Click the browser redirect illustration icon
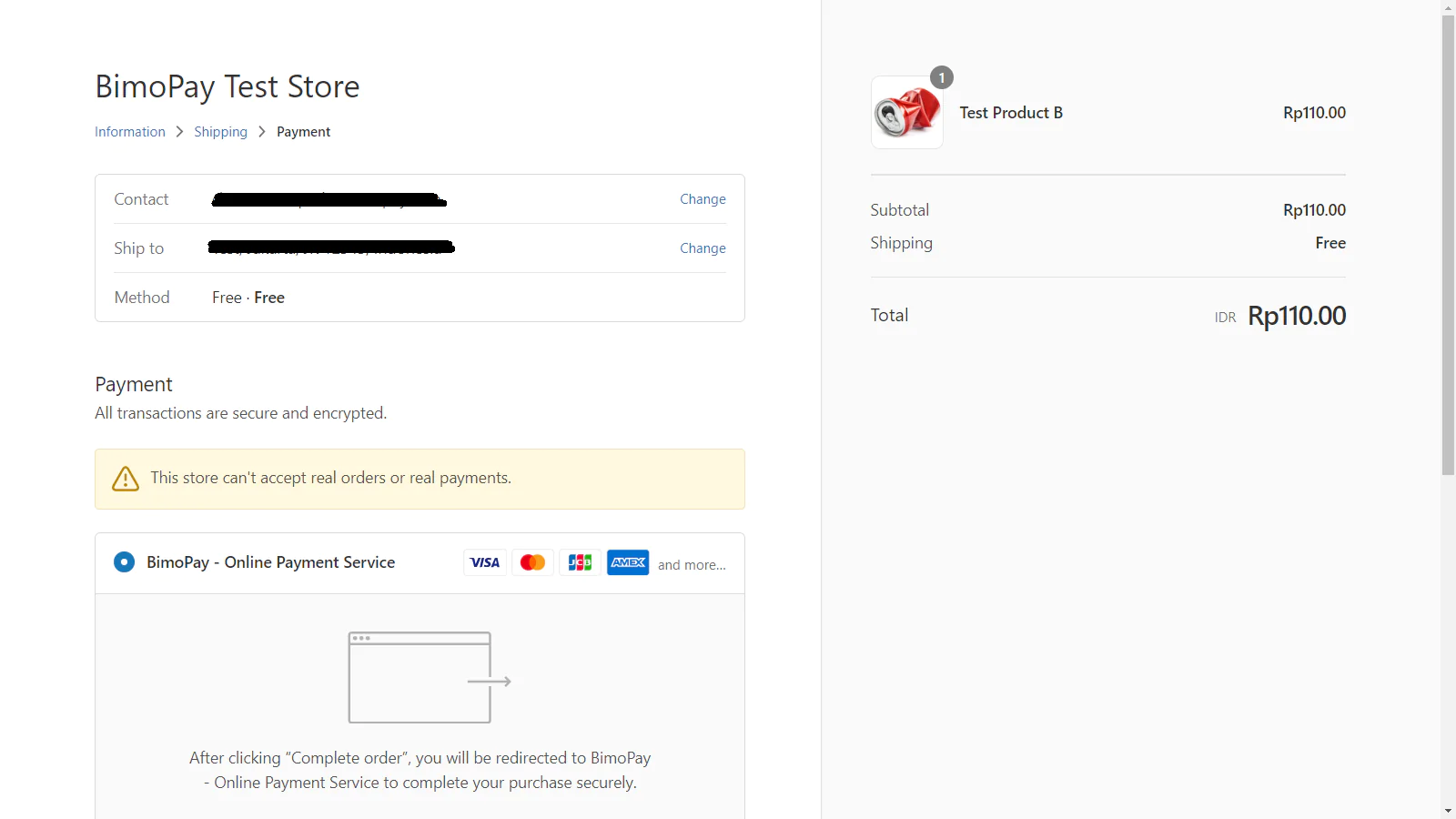The image size is (1456, 819). [x=429, y=678]
